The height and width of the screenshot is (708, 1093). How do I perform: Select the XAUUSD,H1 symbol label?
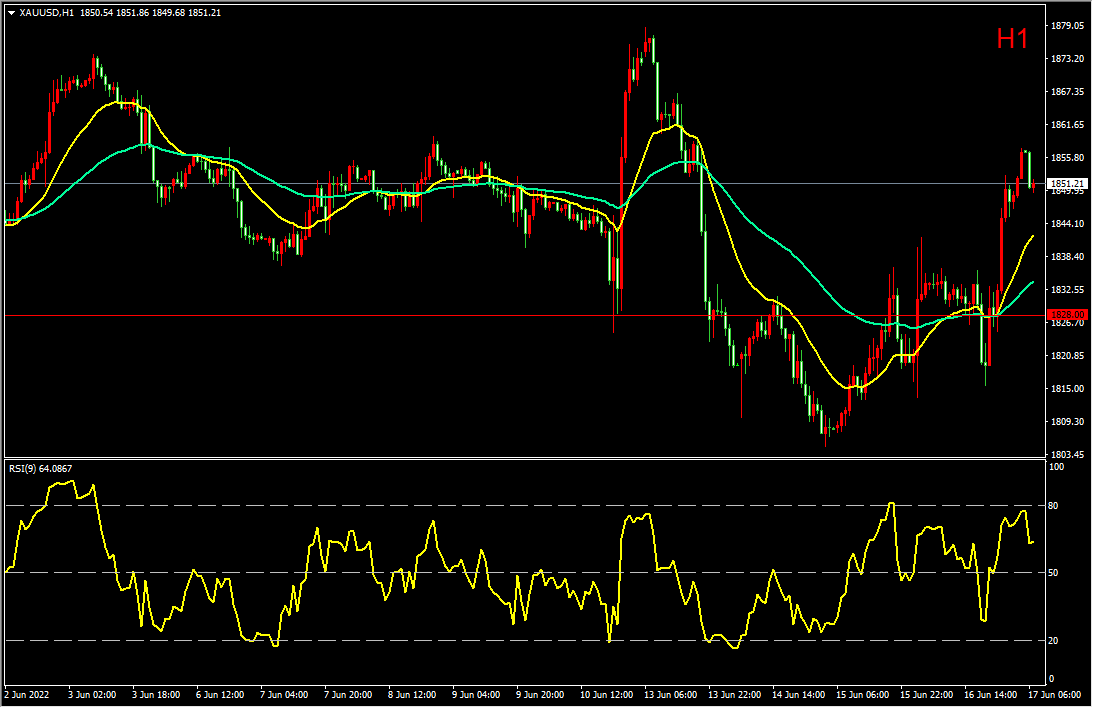[47, 13]
